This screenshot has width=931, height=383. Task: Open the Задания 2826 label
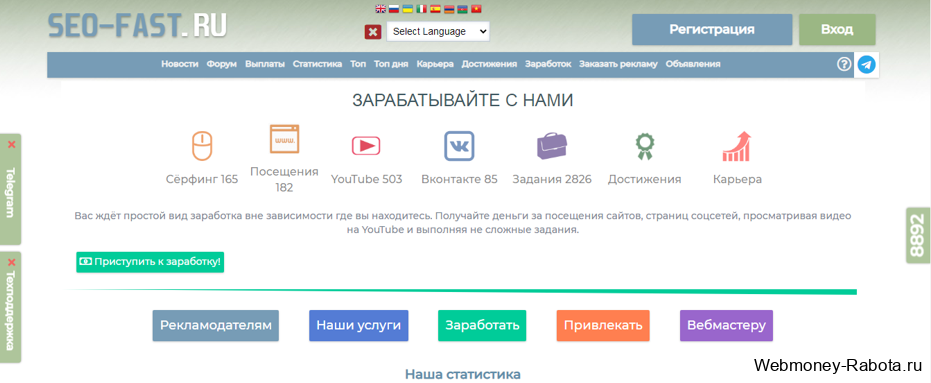pos(552,179)
